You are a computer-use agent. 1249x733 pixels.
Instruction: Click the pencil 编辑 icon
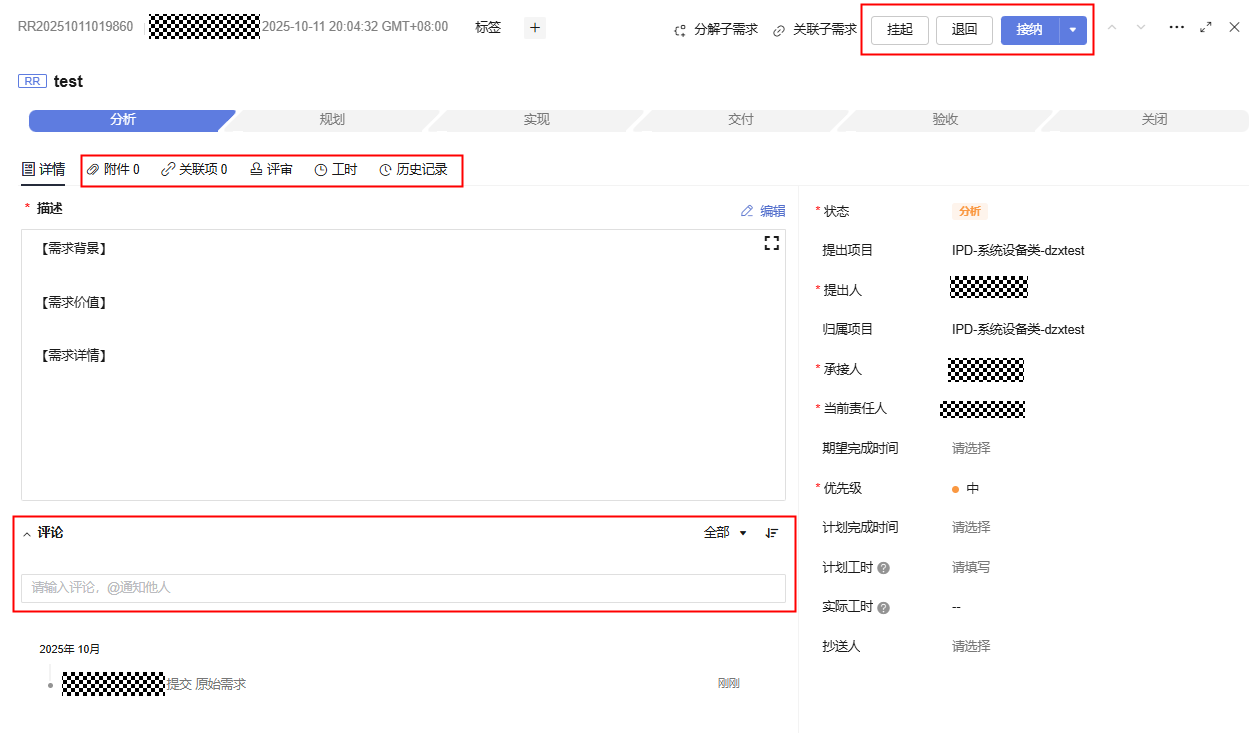(x=747, y=211)
